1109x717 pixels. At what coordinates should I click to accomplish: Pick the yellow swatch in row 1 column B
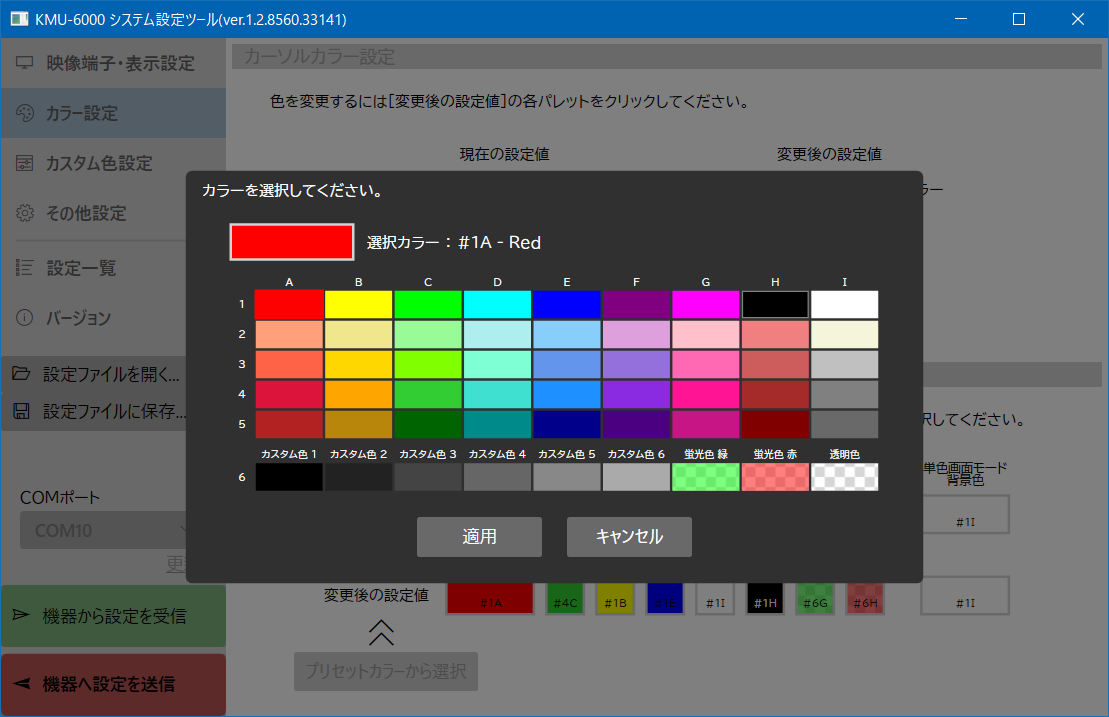click(358, 304)
